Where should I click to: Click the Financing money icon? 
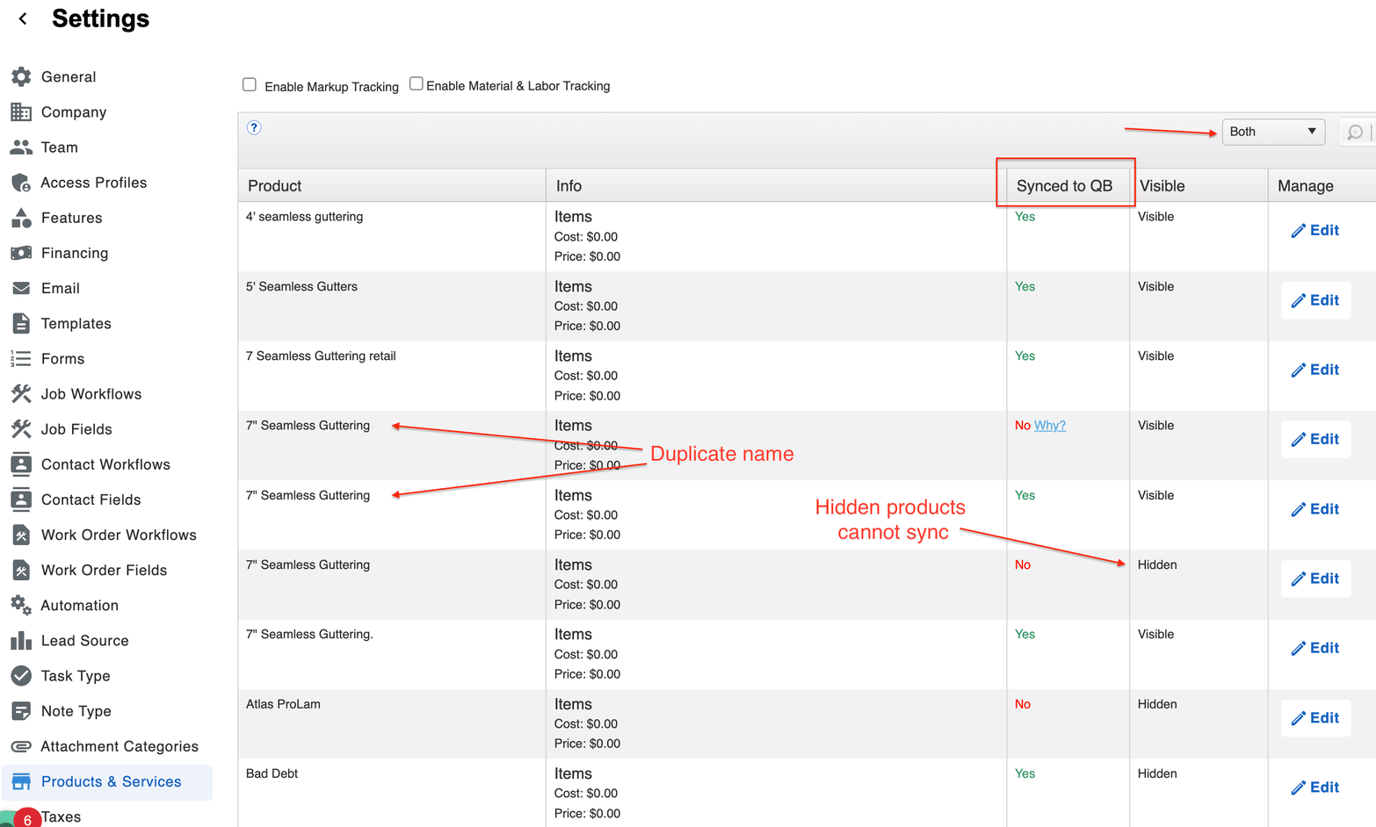pyautogui.click(x=21, y=253)
